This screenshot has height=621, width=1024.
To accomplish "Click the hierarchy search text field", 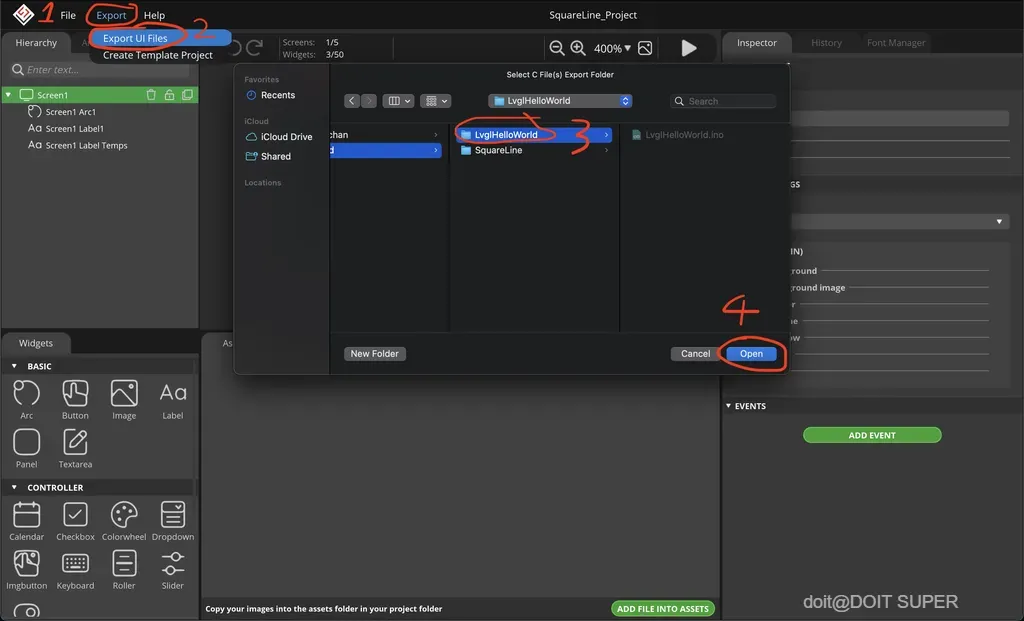I will click(100, 69).
